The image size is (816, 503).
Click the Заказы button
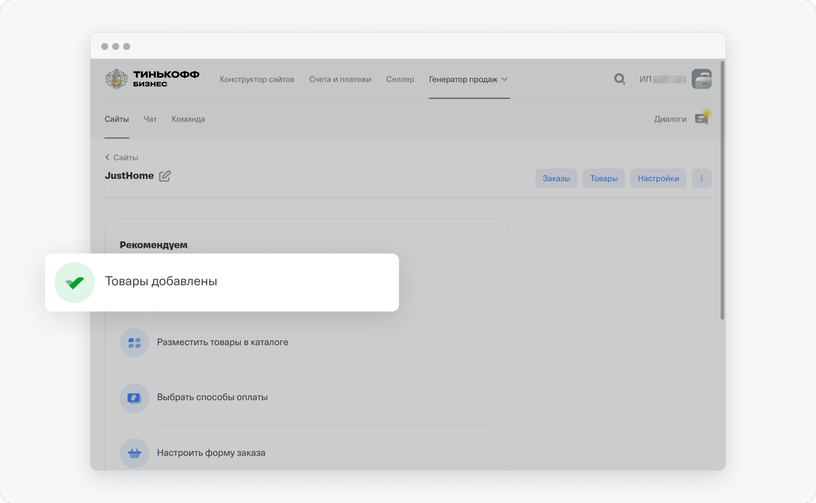tap(556, 178)
